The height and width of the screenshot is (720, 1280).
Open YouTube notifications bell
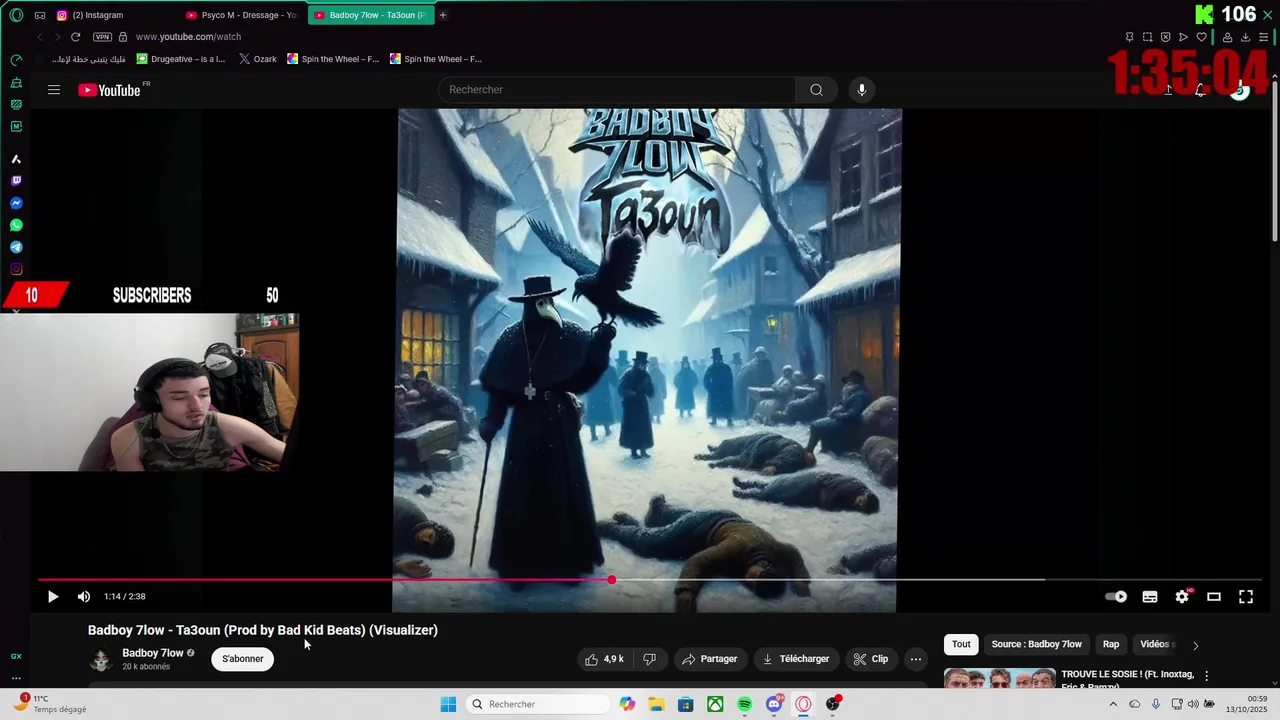point(1200,90)
